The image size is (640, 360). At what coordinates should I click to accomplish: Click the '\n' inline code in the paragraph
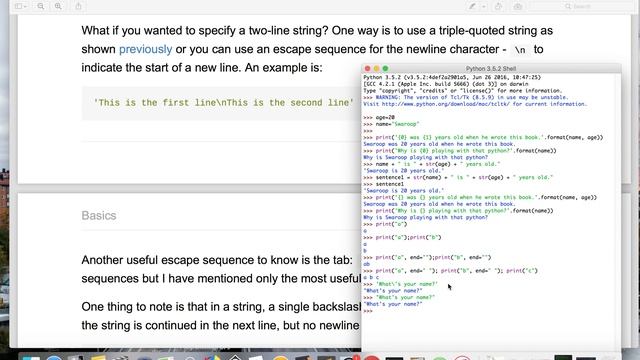tap(520, 50)
